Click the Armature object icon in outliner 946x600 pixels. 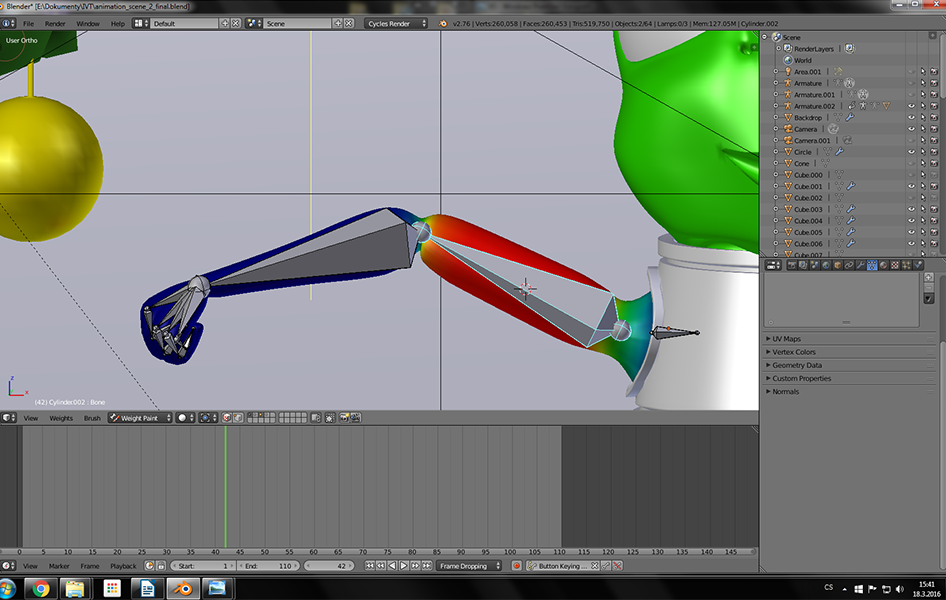click(x=787, y=83)
